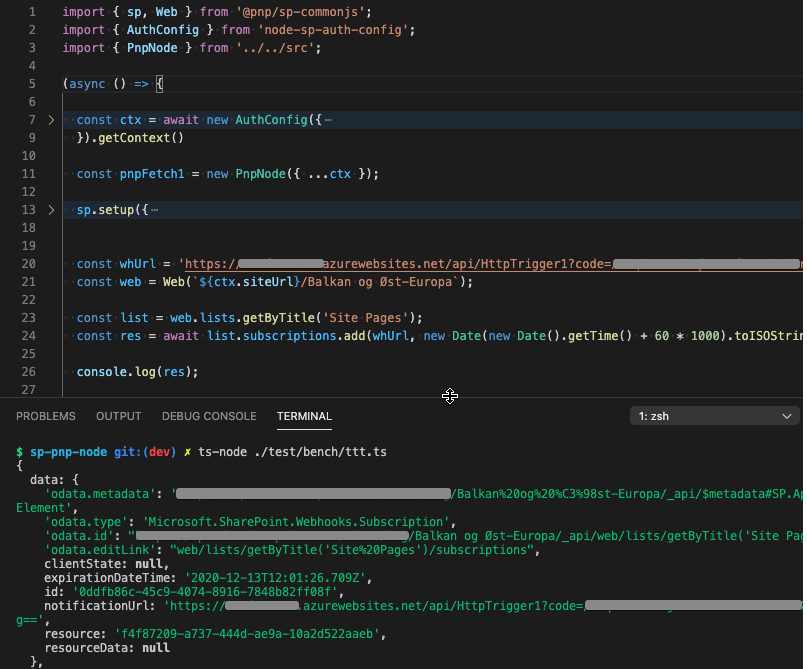The height and width of the screenshot is (669, 807).
Task: Click 'notificationUrl' key in terminal output
Action: [96, 606]
